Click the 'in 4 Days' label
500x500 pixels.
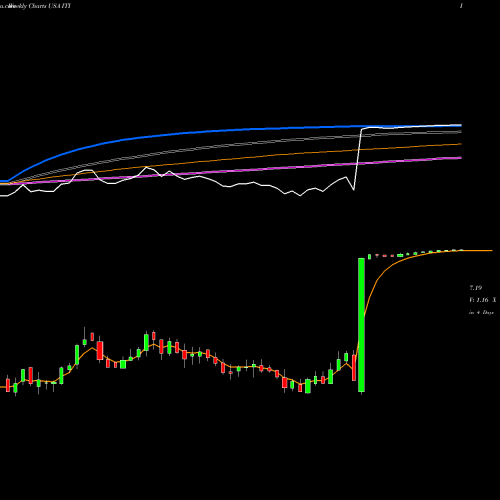coord(481,313)
